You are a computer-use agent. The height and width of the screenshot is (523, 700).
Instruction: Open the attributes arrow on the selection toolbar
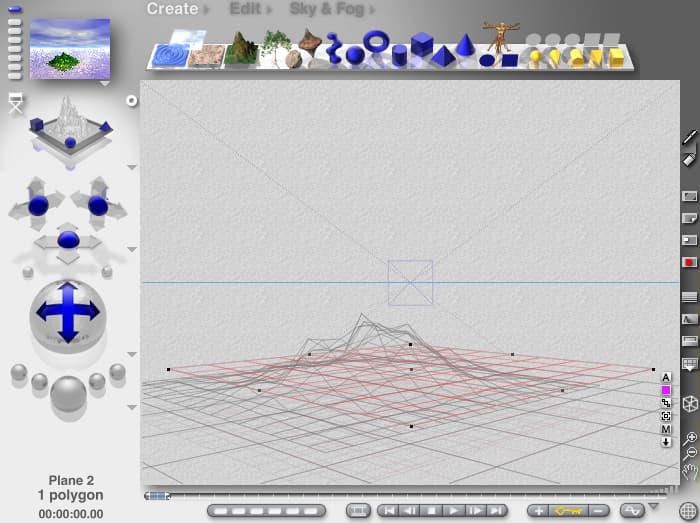(666, 442)
